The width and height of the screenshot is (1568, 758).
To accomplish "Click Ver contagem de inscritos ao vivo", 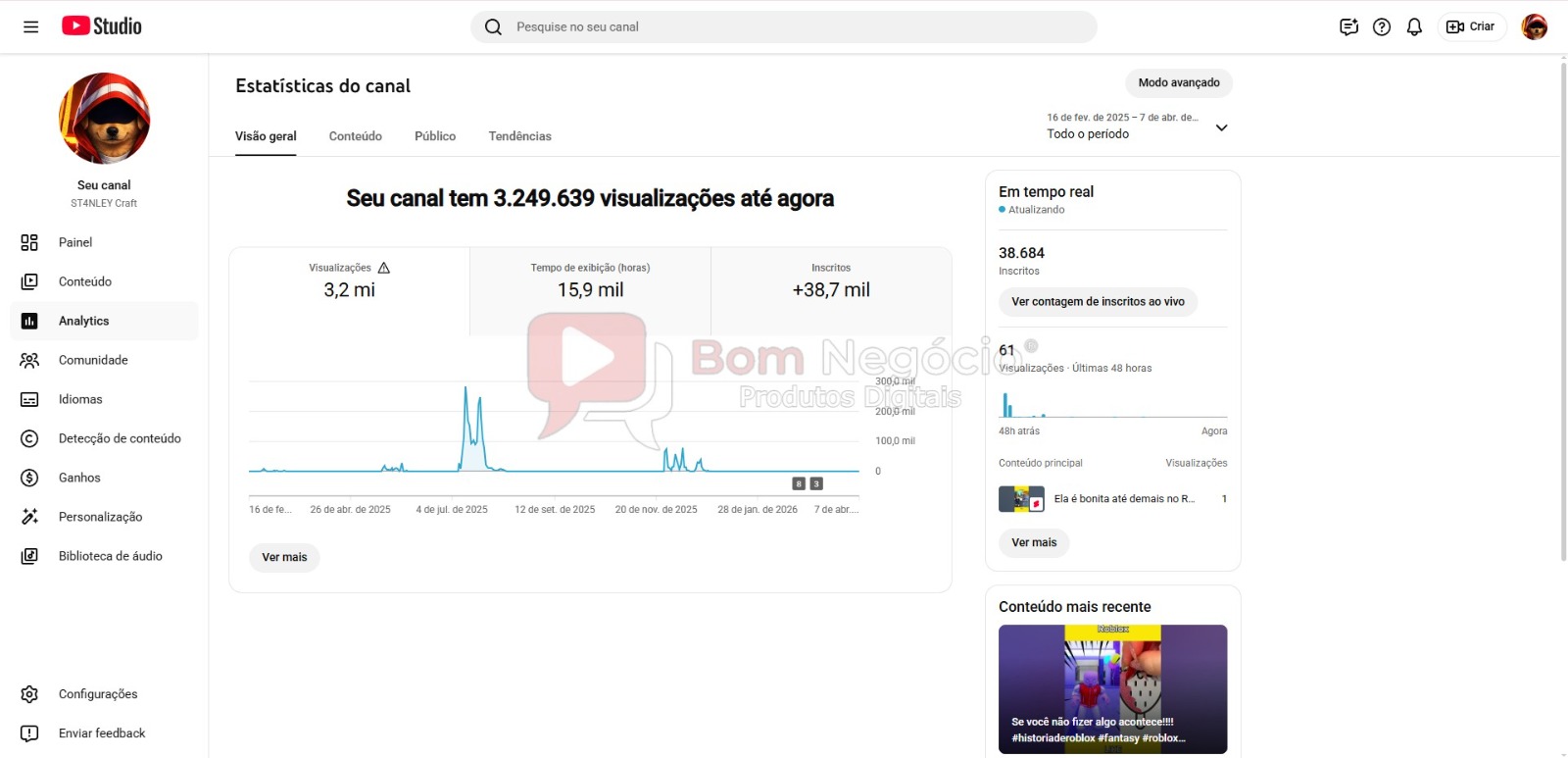I will tap(1098, 302).
